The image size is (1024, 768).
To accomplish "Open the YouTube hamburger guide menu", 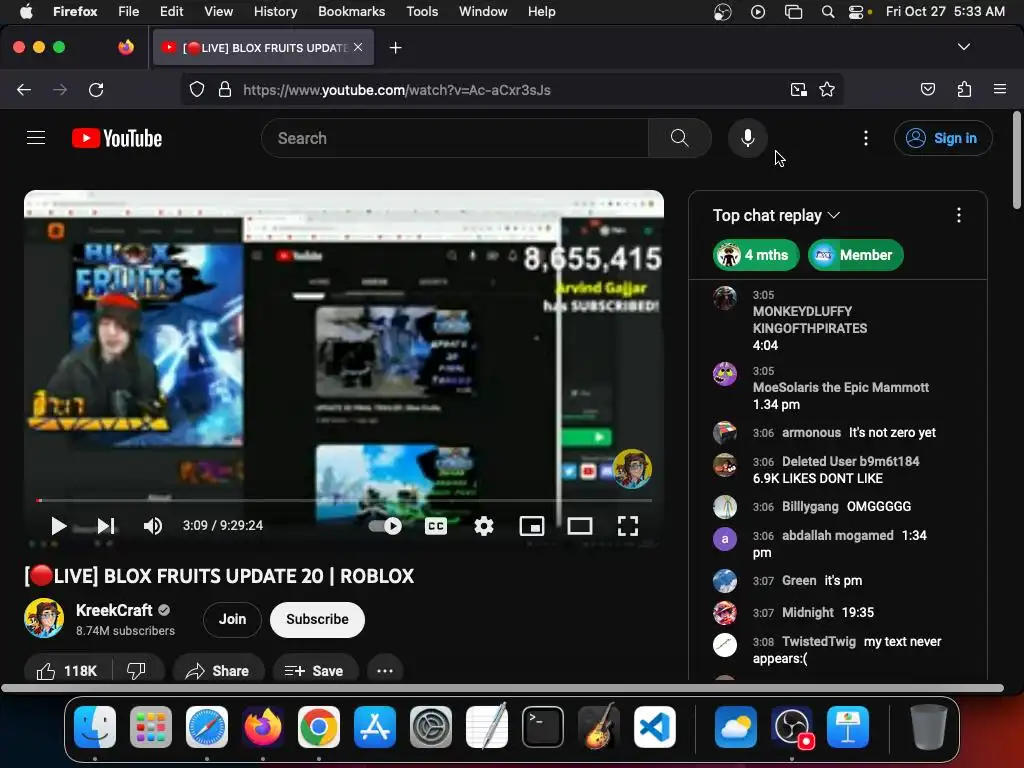I will coord(36,138).
